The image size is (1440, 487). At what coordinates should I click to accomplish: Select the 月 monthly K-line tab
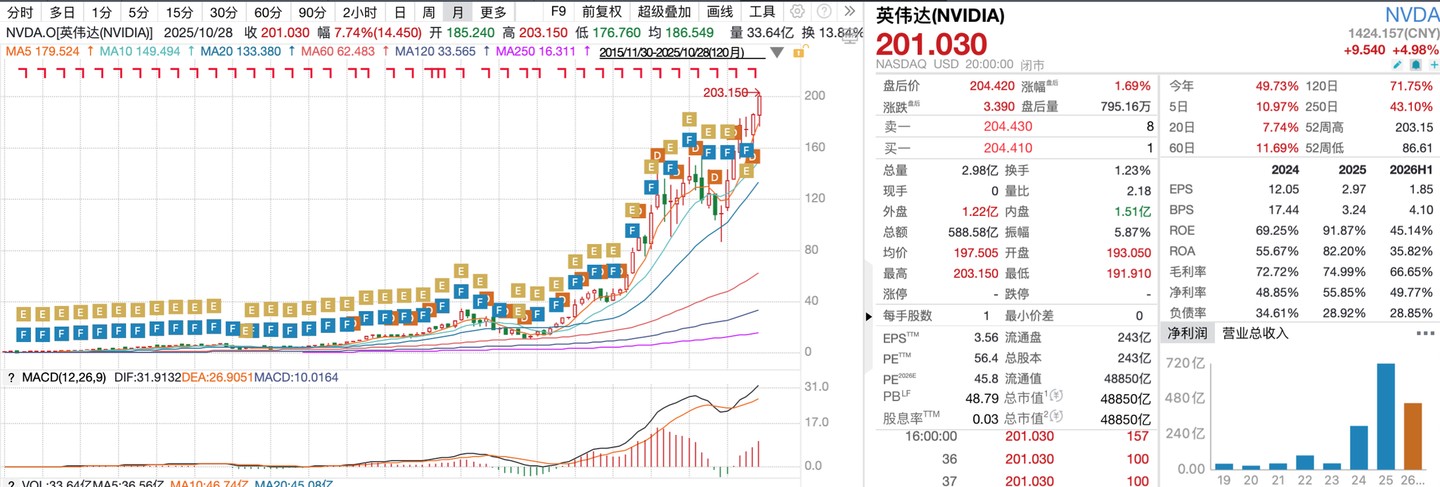(457, 13)
